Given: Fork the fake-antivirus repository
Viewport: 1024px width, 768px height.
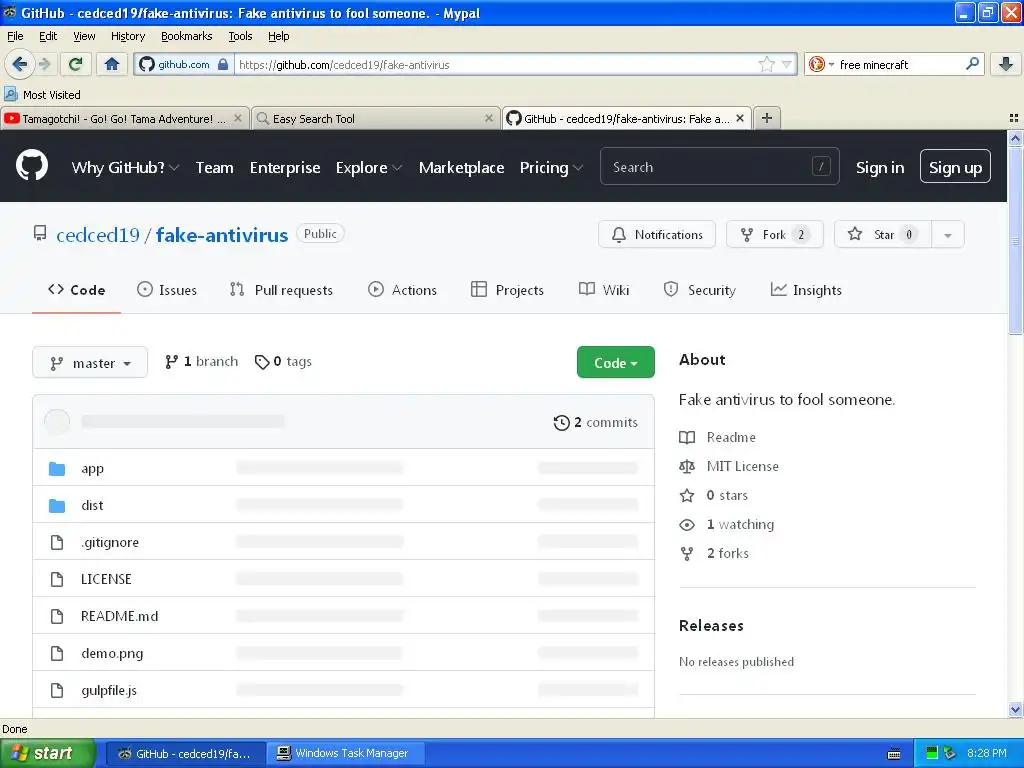Looking at the screenshot, I should (775, 234).
